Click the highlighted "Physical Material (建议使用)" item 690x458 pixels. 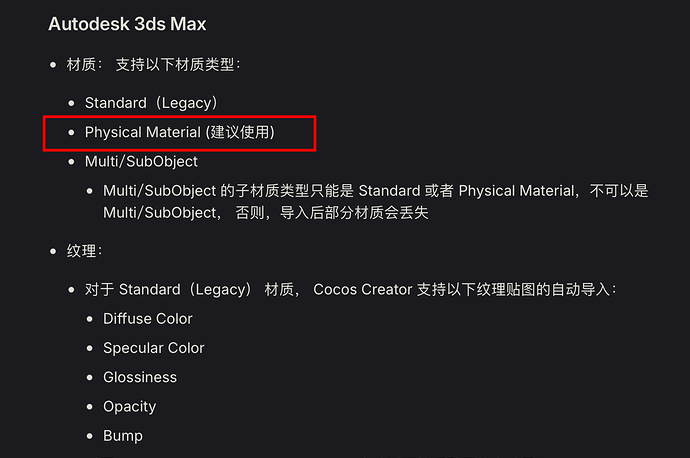point(180,132)
